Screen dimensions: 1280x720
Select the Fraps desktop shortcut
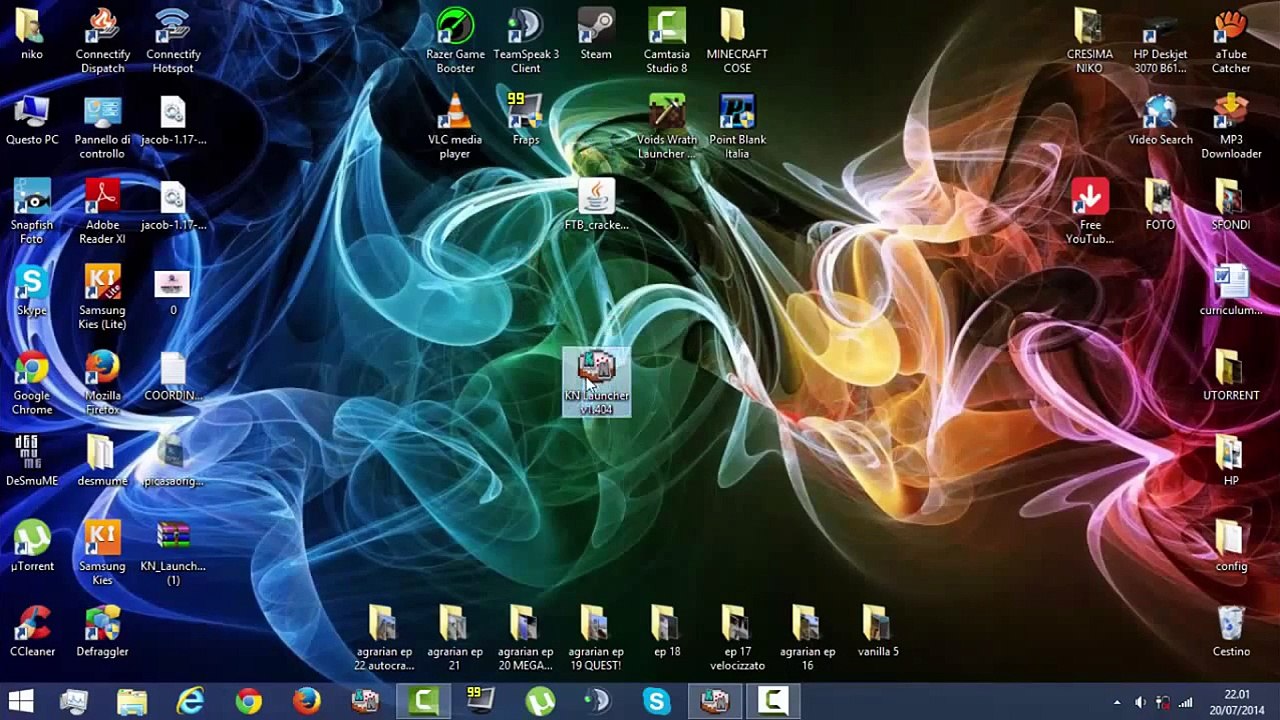click(526, 120)
